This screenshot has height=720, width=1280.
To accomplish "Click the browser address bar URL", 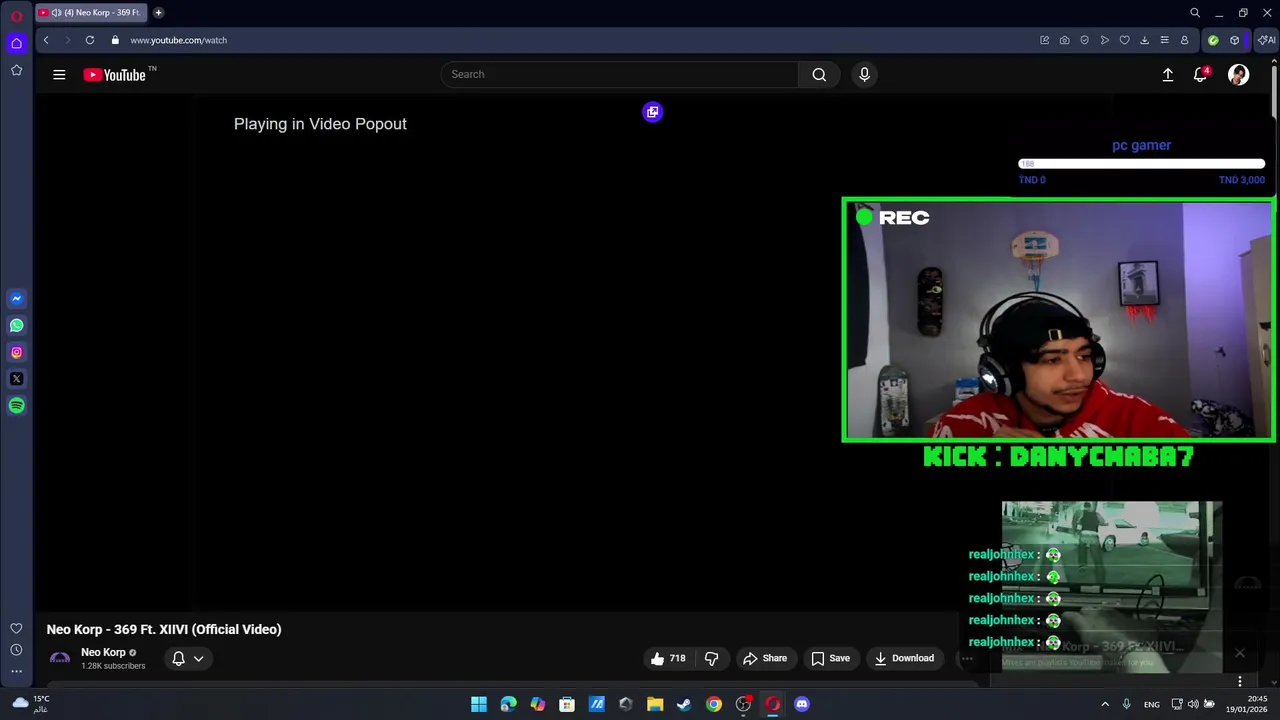I will click(x=178, y=40).
